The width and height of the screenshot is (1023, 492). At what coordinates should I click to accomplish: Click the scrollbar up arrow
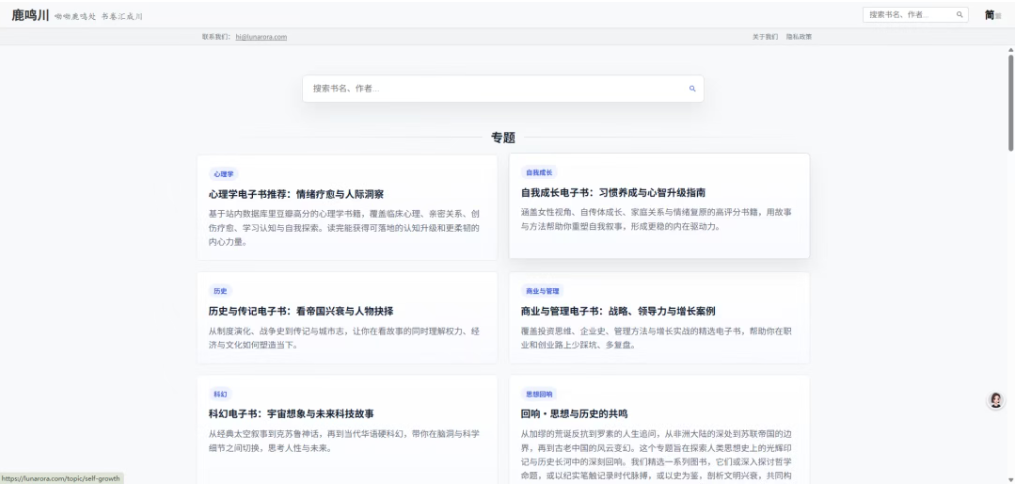1011,50
